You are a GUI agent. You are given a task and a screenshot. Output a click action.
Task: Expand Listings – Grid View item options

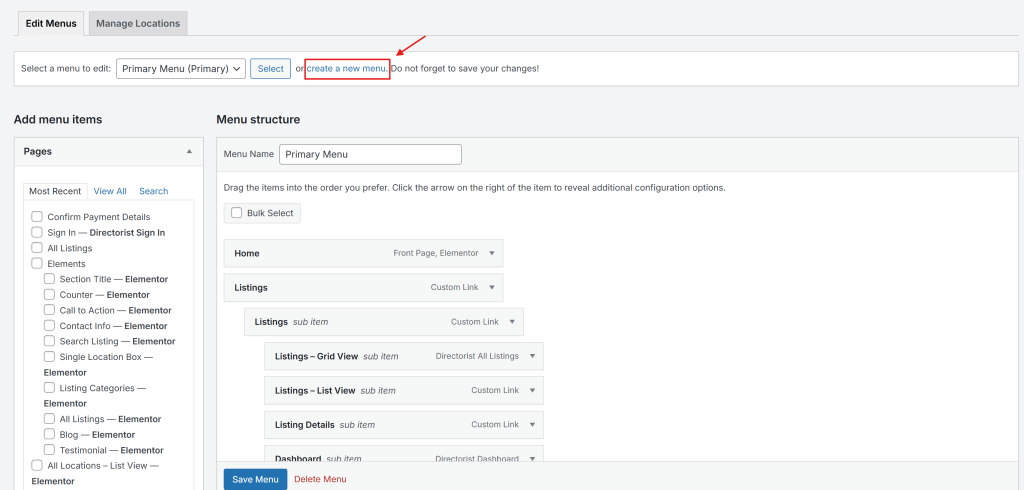[x=532, y=356]
